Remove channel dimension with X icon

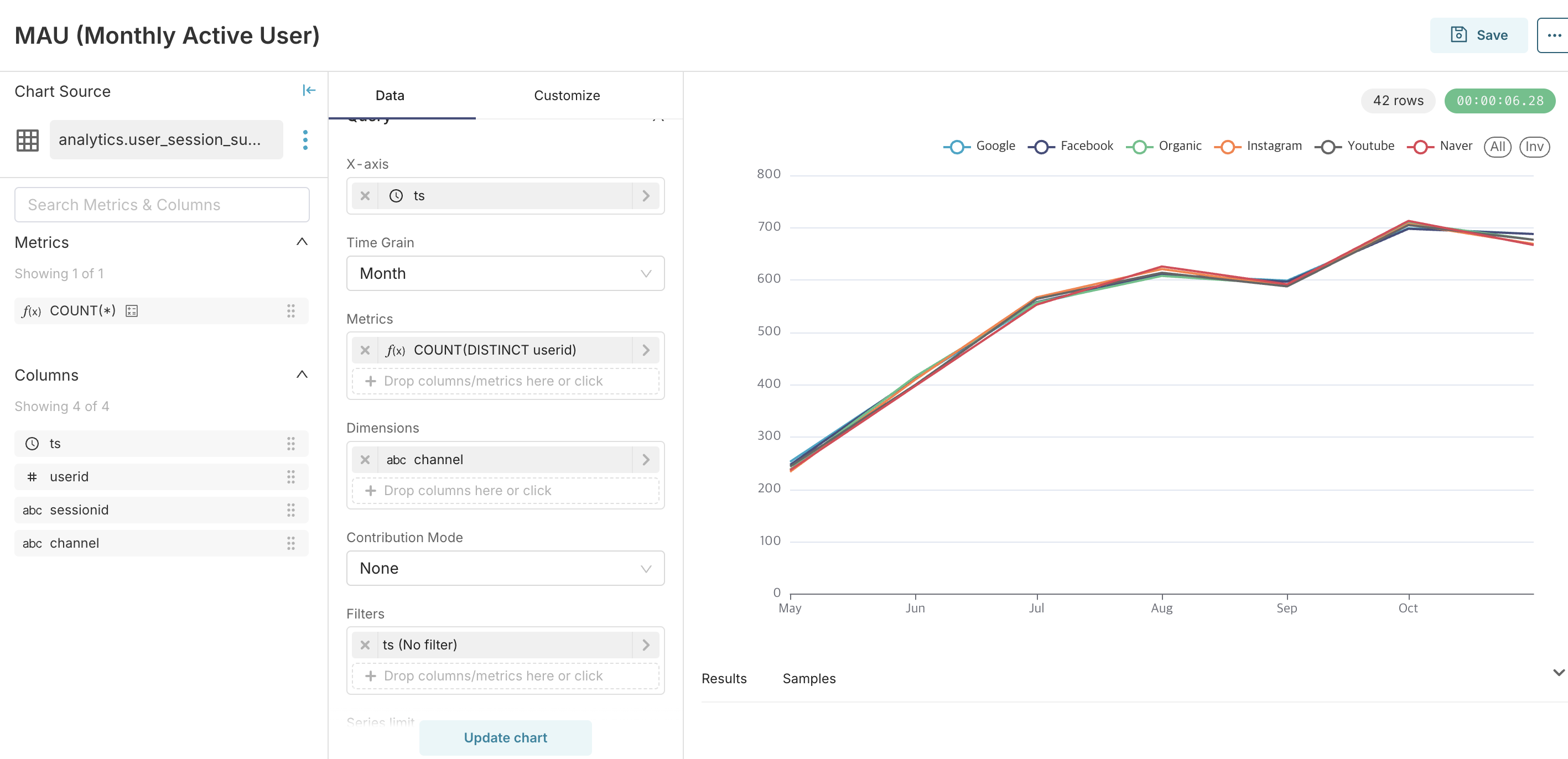(x=365, y=460)
